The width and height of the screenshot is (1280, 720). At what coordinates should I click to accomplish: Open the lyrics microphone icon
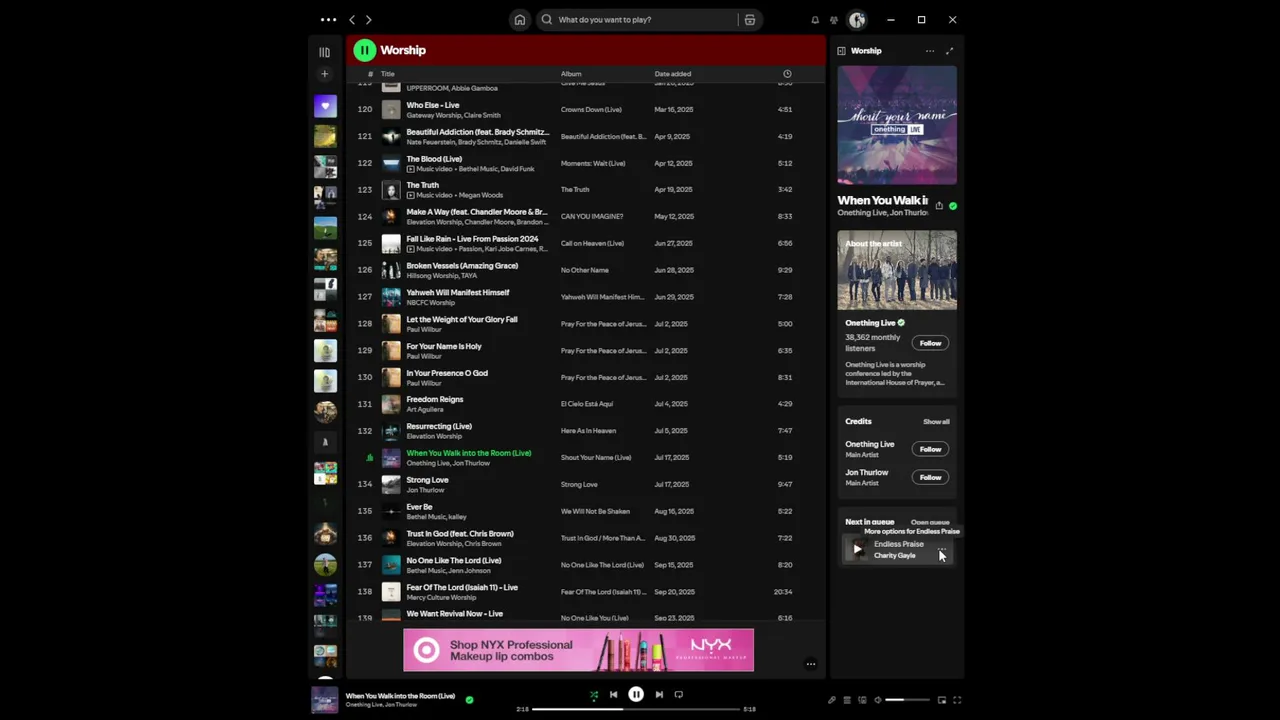tap(831, 700)
